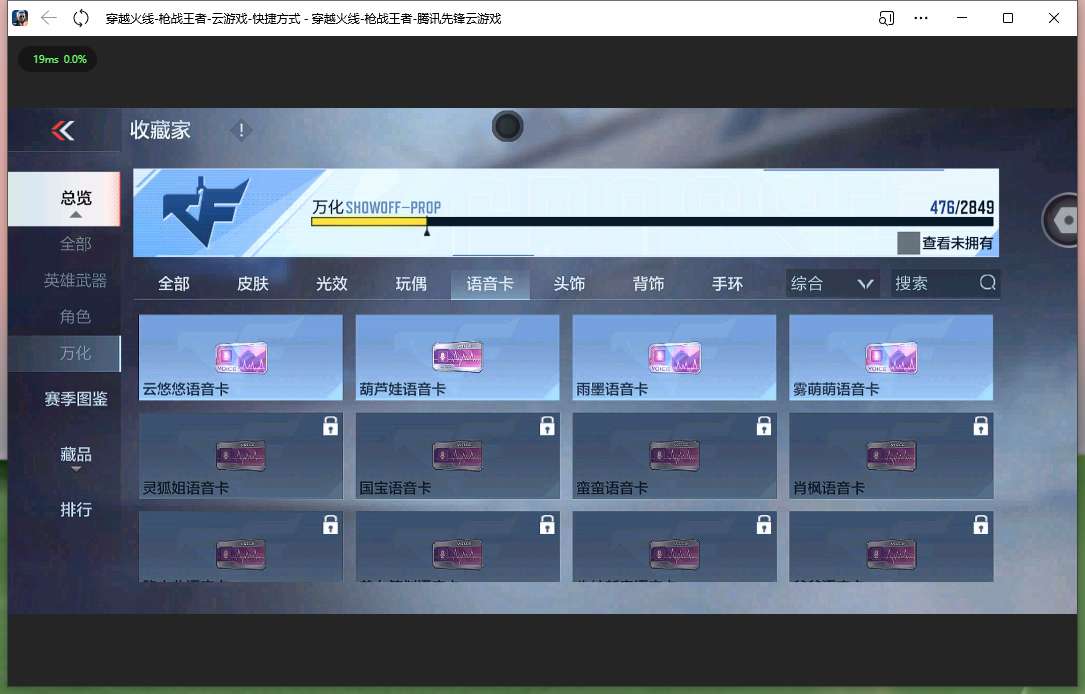1085x694 pixels.
Task: Switch to the 背饰 tab
Action: (648, 284)
